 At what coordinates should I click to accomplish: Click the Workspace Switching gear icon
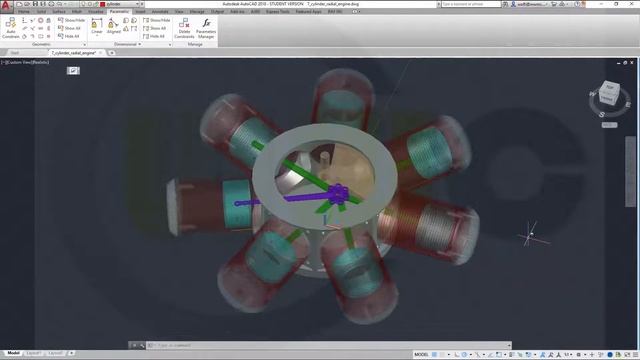coord(579,355)
